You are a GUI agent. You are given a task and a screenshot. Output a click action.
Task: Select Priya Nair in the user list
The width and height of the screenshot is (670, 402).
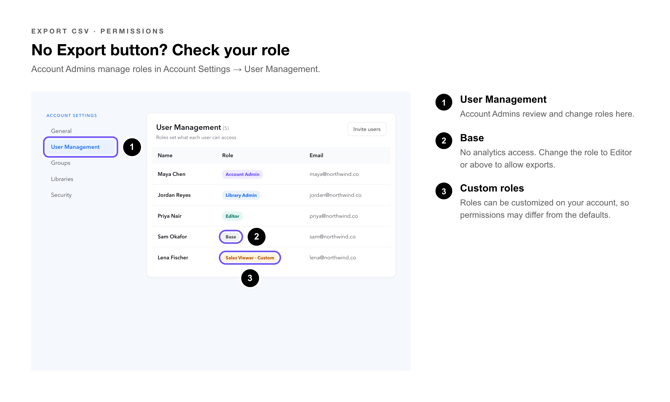pos(170,216)
